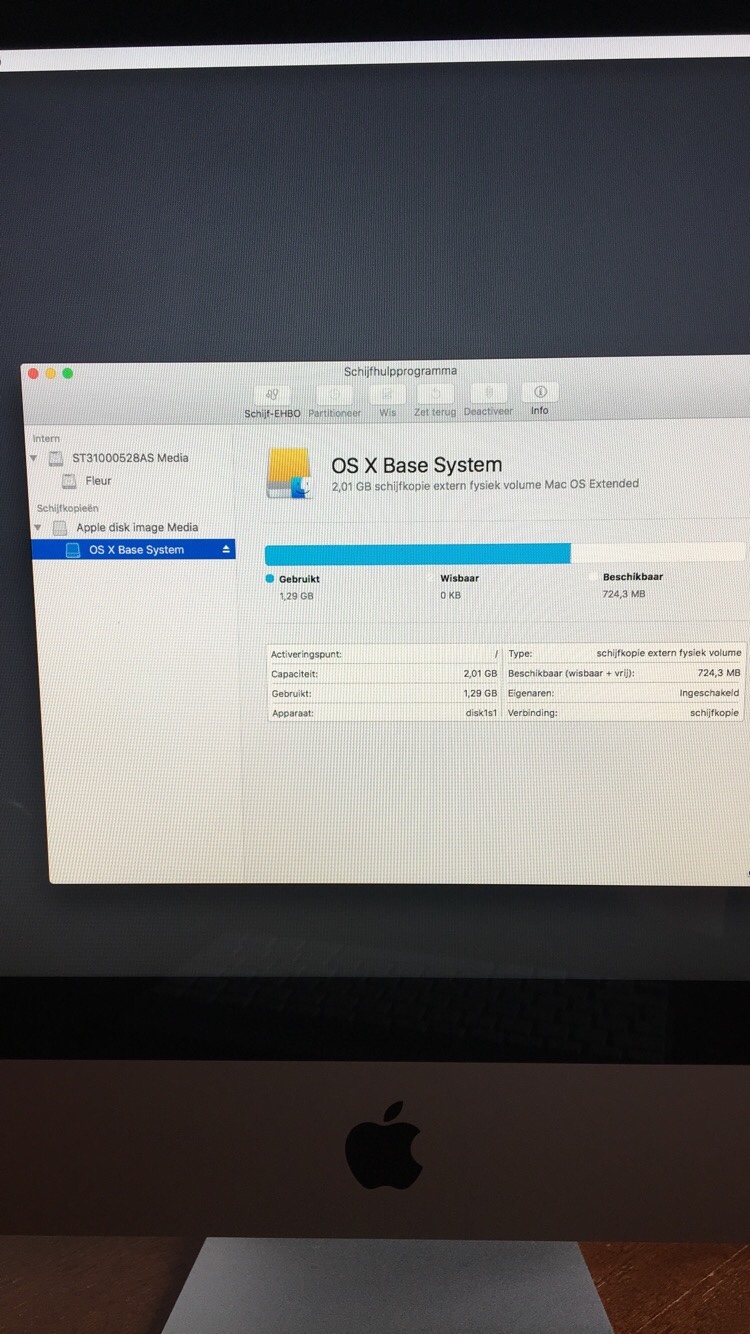Collapse the ST31000528AS Media disclosure triangle

(34, 458)
